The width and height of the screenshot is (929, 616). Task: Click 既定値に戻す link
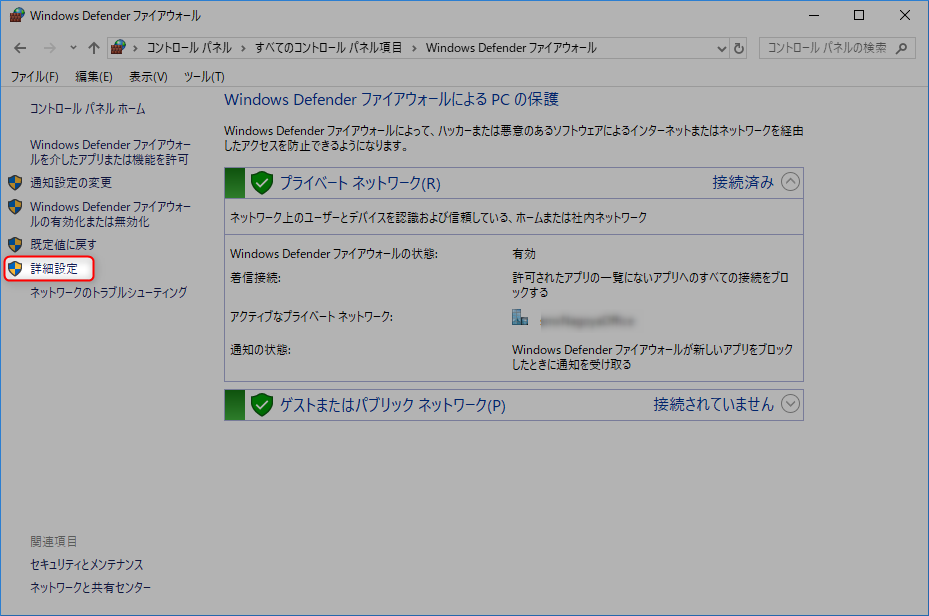pyautogui.click(x=63, y=245)
